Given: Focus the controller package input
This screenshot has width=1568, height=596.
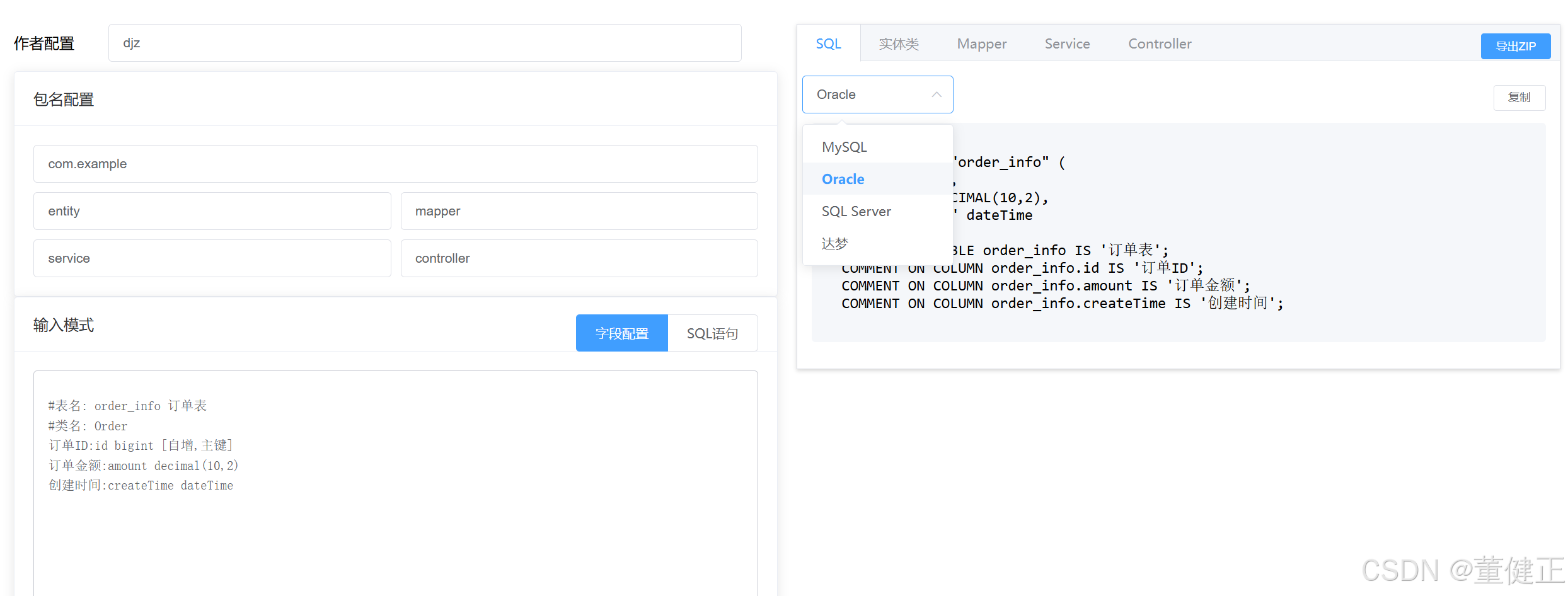Looking at the screenshot, I should click(x=579, y=258).
